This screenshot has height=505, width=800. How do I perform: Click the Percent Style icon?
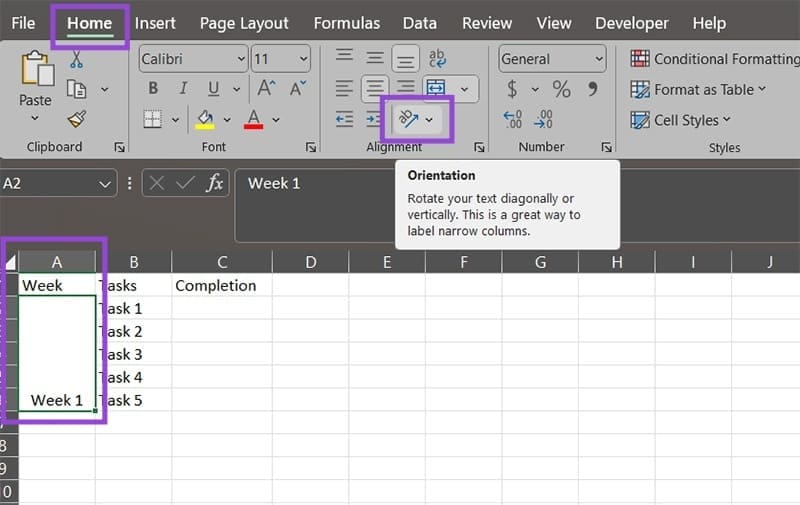point(561,90)
